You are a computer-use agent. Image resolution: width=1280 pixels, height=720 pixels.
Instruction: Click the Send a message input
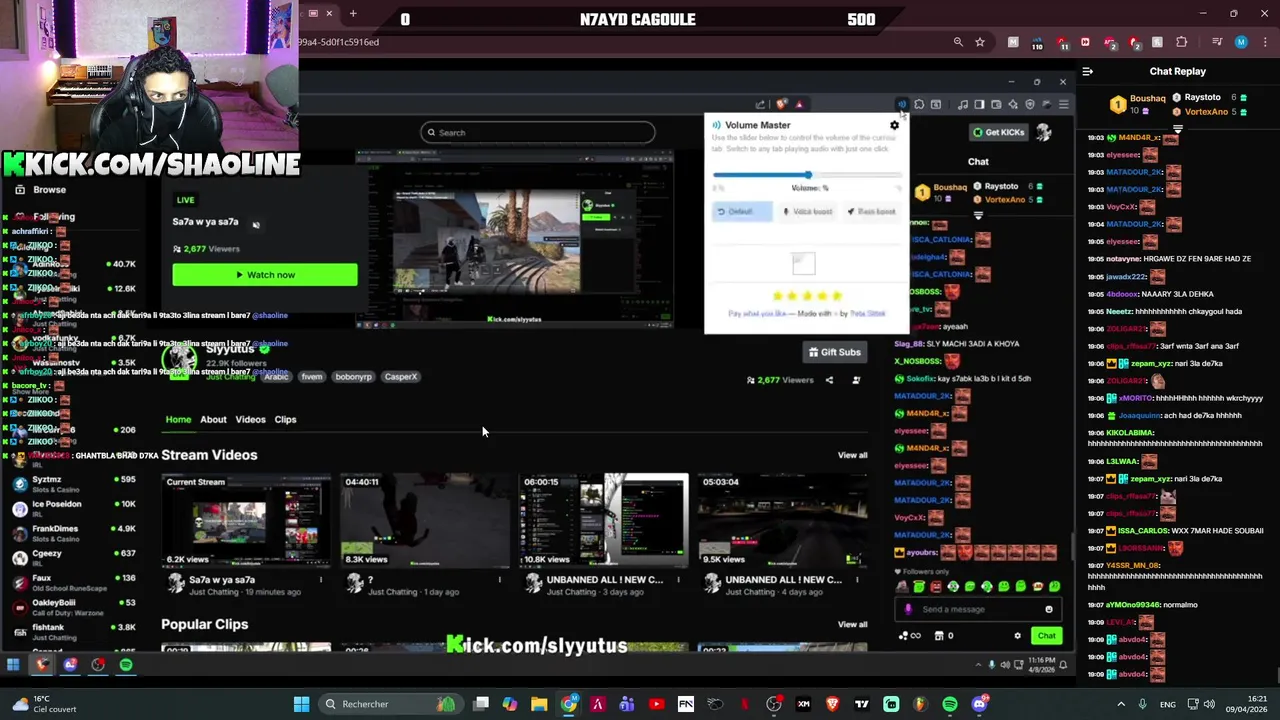coord(978,609)
